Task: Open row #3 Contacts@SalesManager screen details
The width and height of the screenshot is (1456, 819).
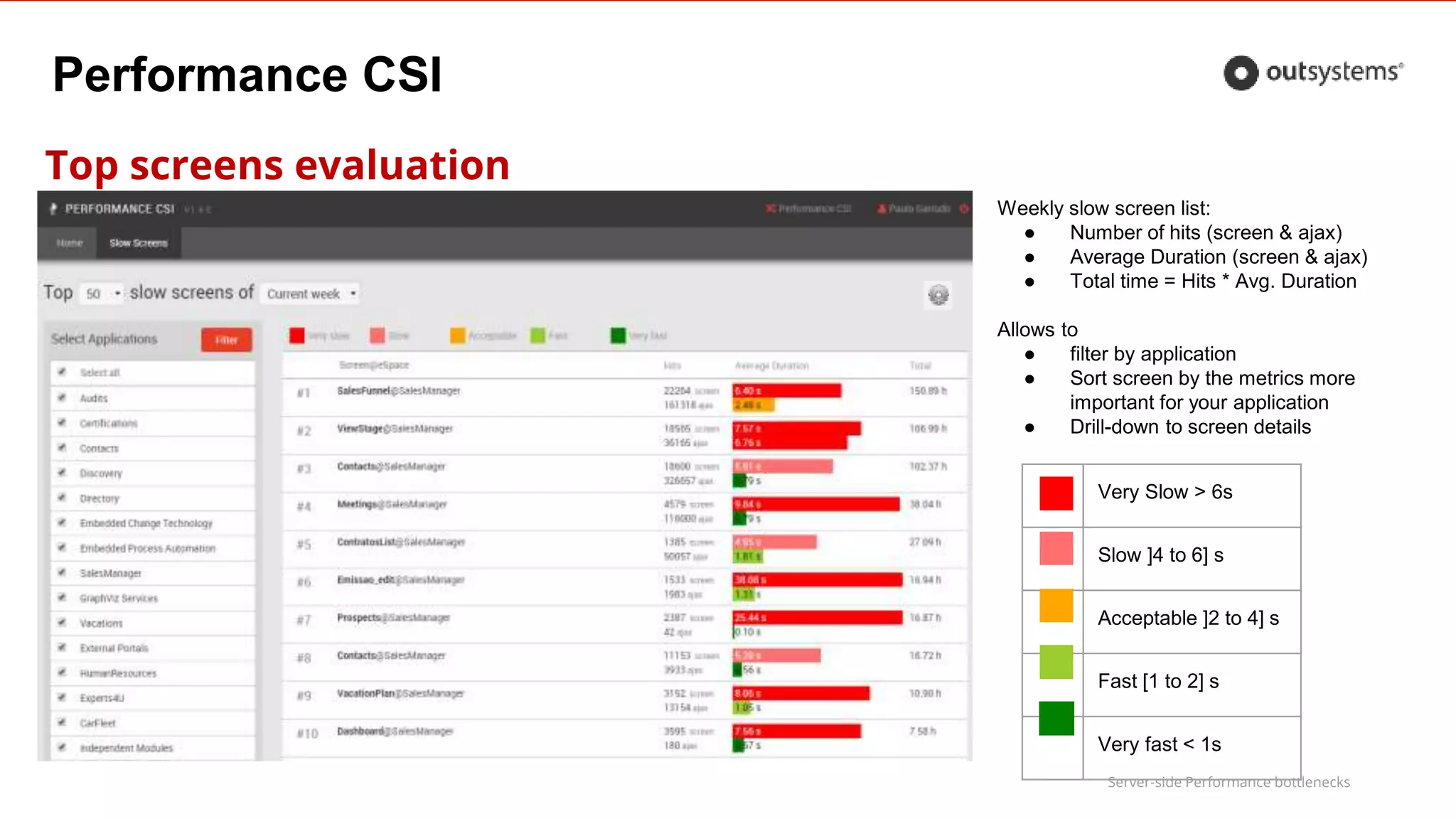Action: tap(391, 466)
